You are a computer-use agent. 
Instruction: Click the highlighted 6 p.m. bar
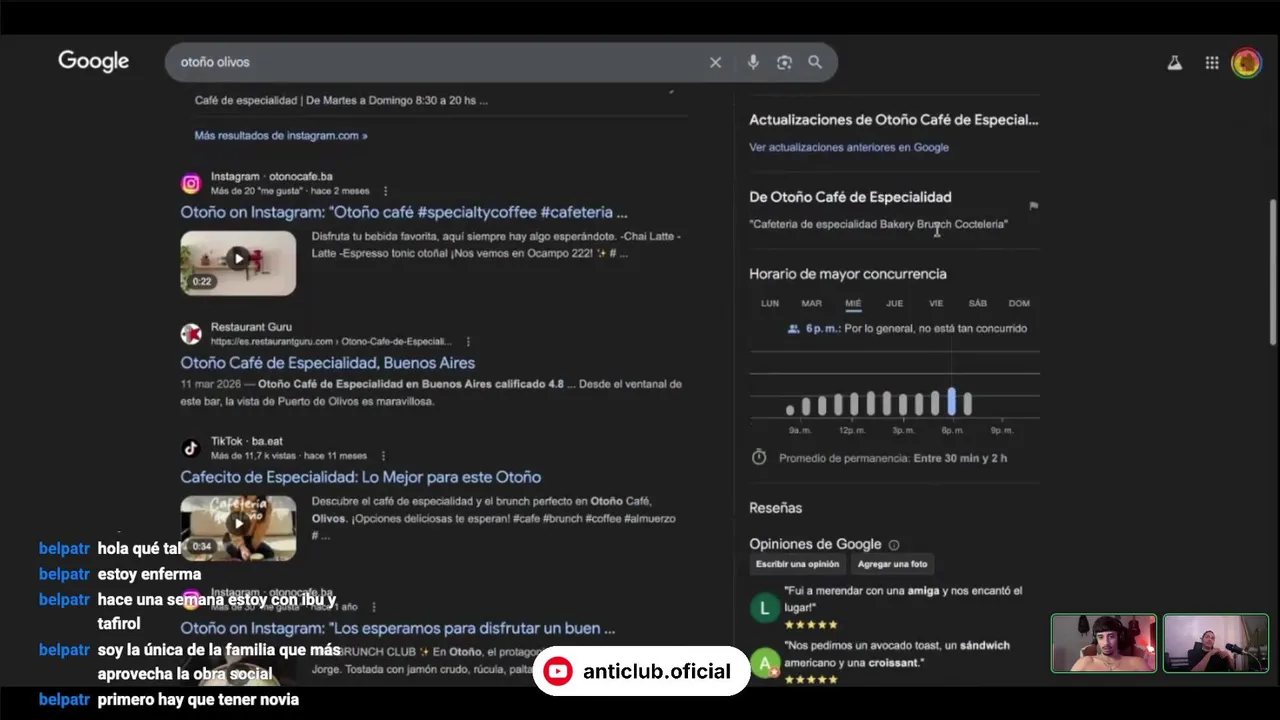(951, 402)
